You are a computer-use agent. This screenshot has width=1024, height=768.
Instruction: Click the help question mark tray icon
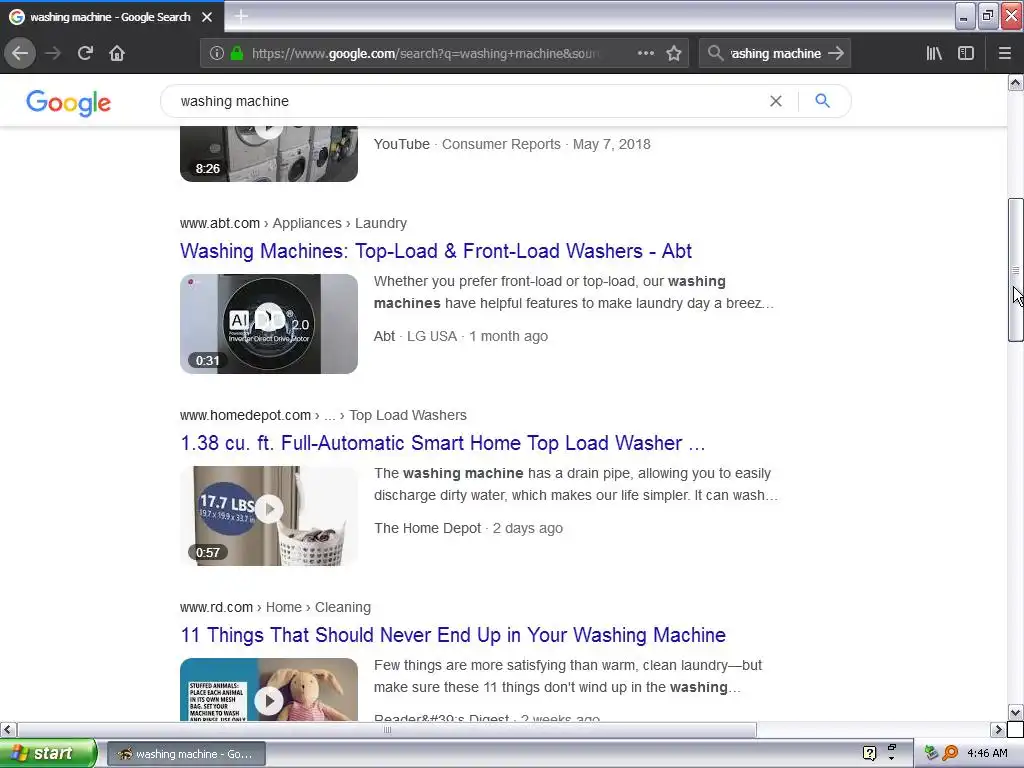coord(869,753)
